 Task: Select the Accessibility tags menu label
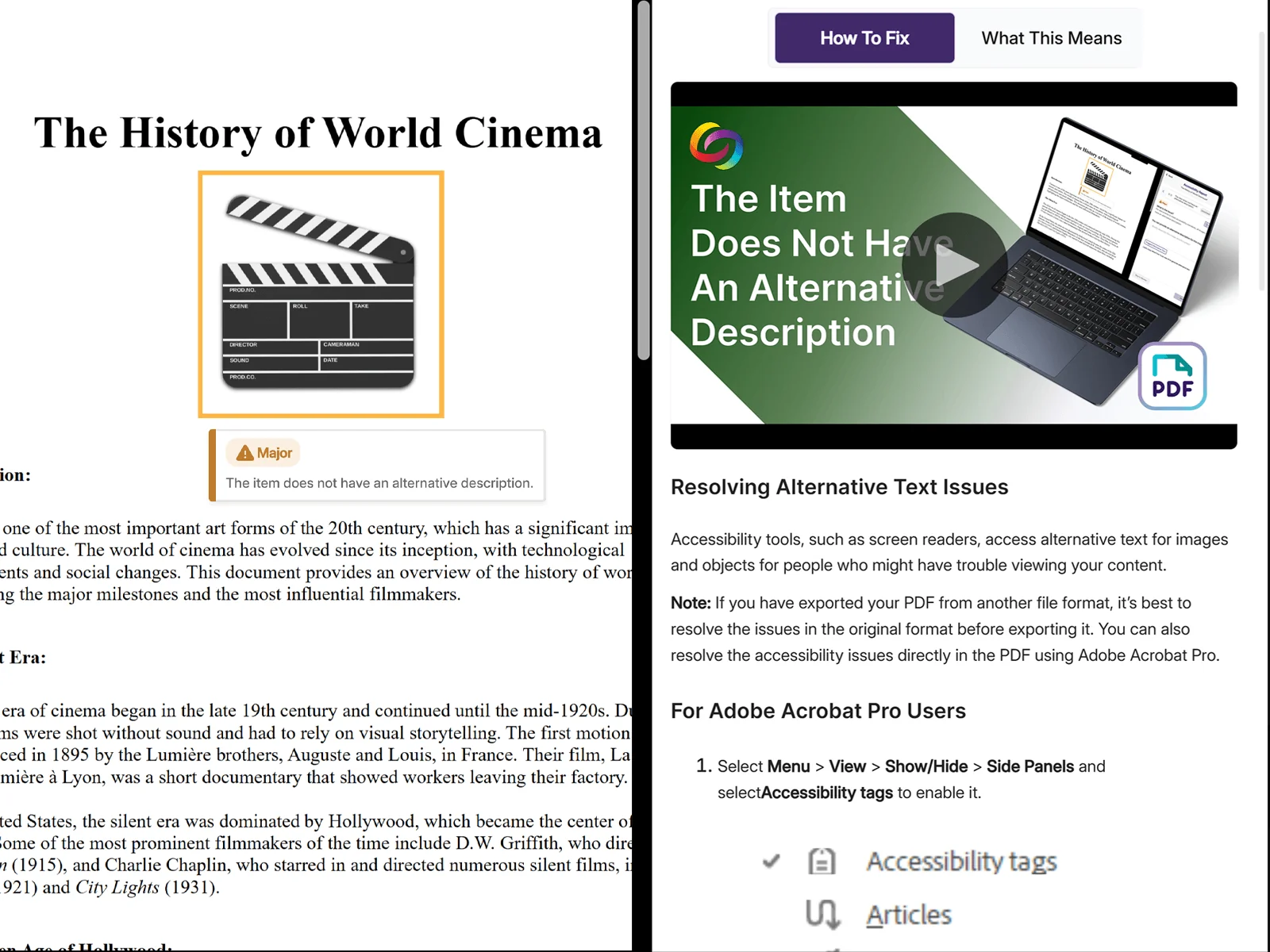tap(961, 861)
